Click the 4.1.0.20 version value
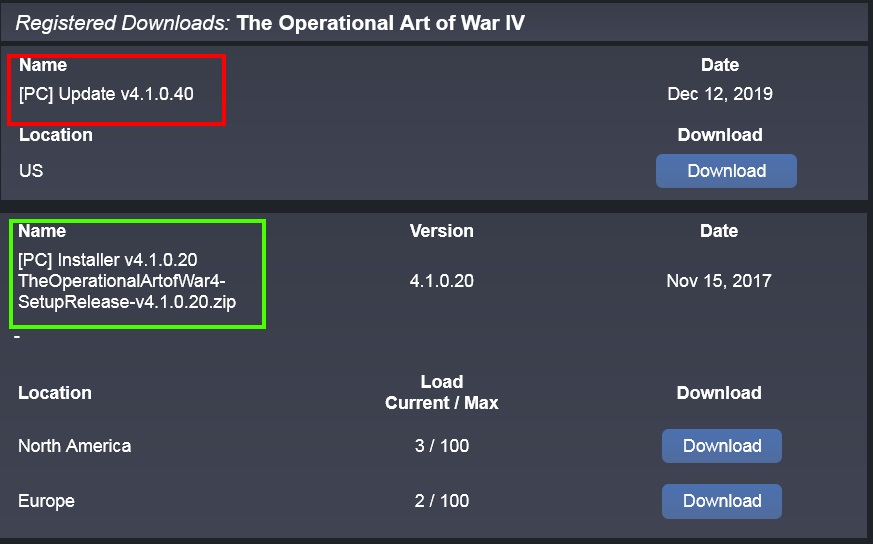The width and height of the screenshot is (873, 544). pyautogui.click(x=442, y=281)
